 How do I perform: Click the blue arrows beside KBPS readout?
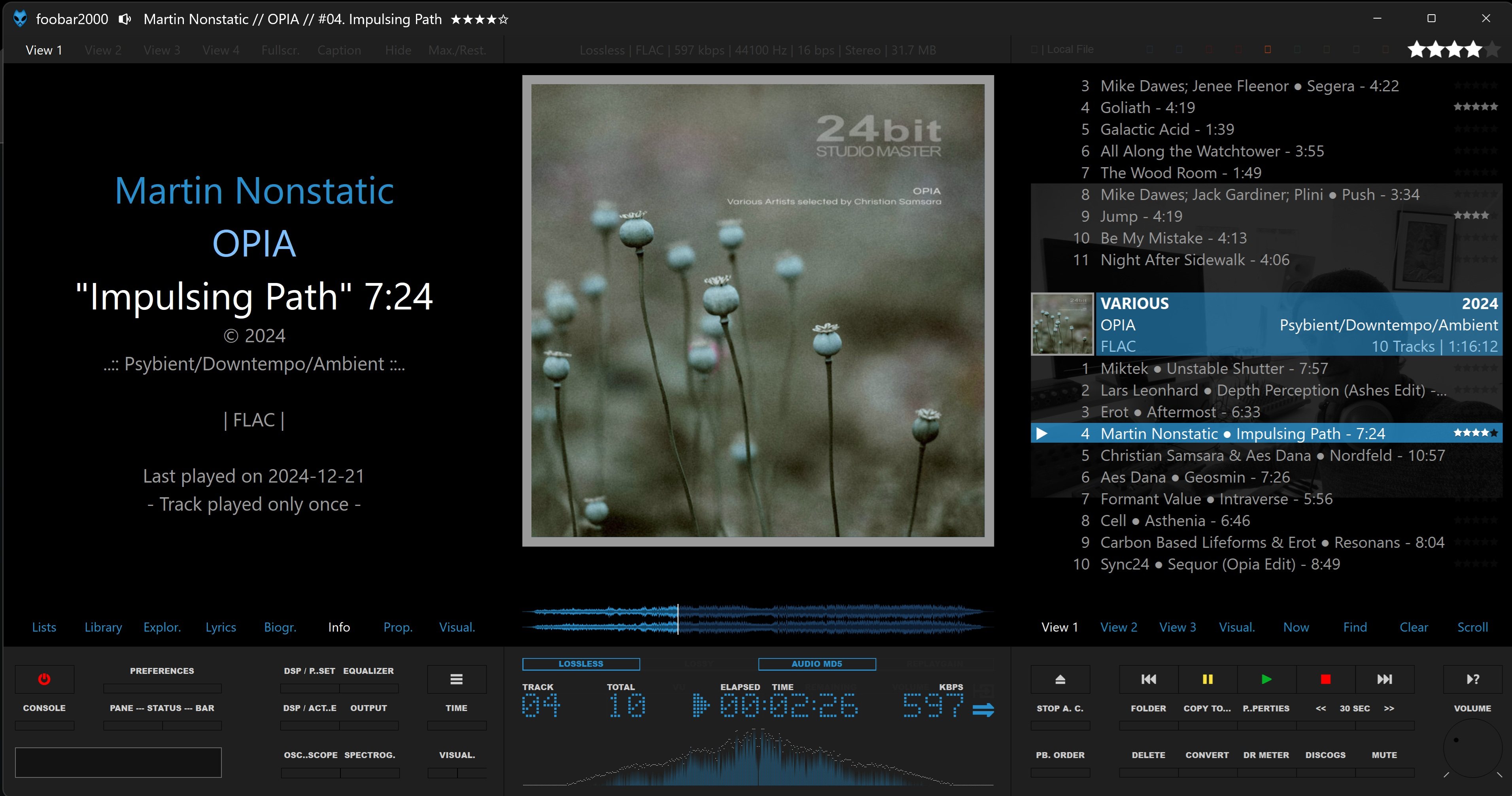click(983, 710)
